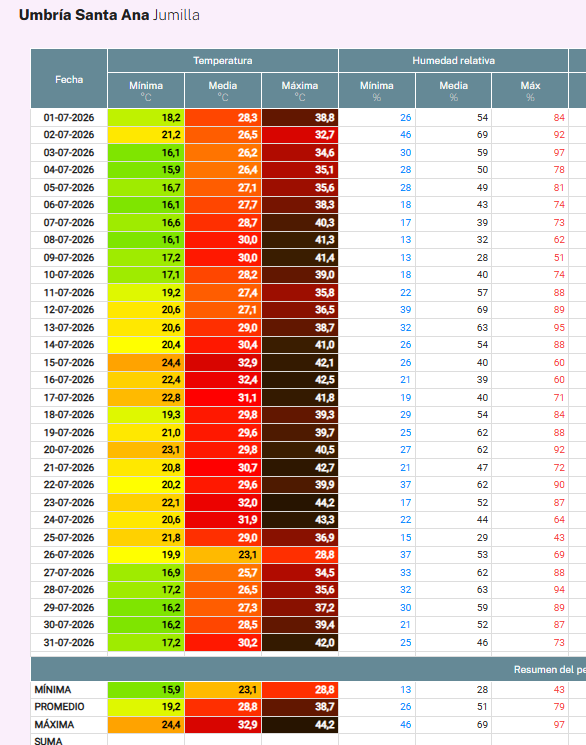This screenshot has height=745, width=586.
Task: Select the date cell 04-07-2026
Action: click(x=69, y=170)
